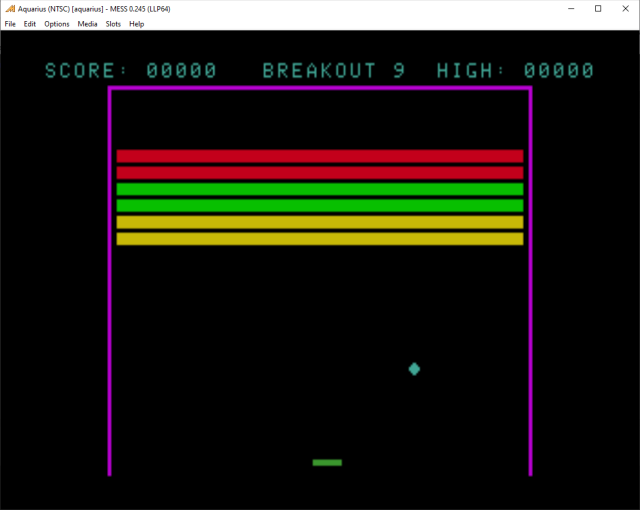Click the bottom yellow brick row
This screenshot has width=640, height=510.
point(320,239)
